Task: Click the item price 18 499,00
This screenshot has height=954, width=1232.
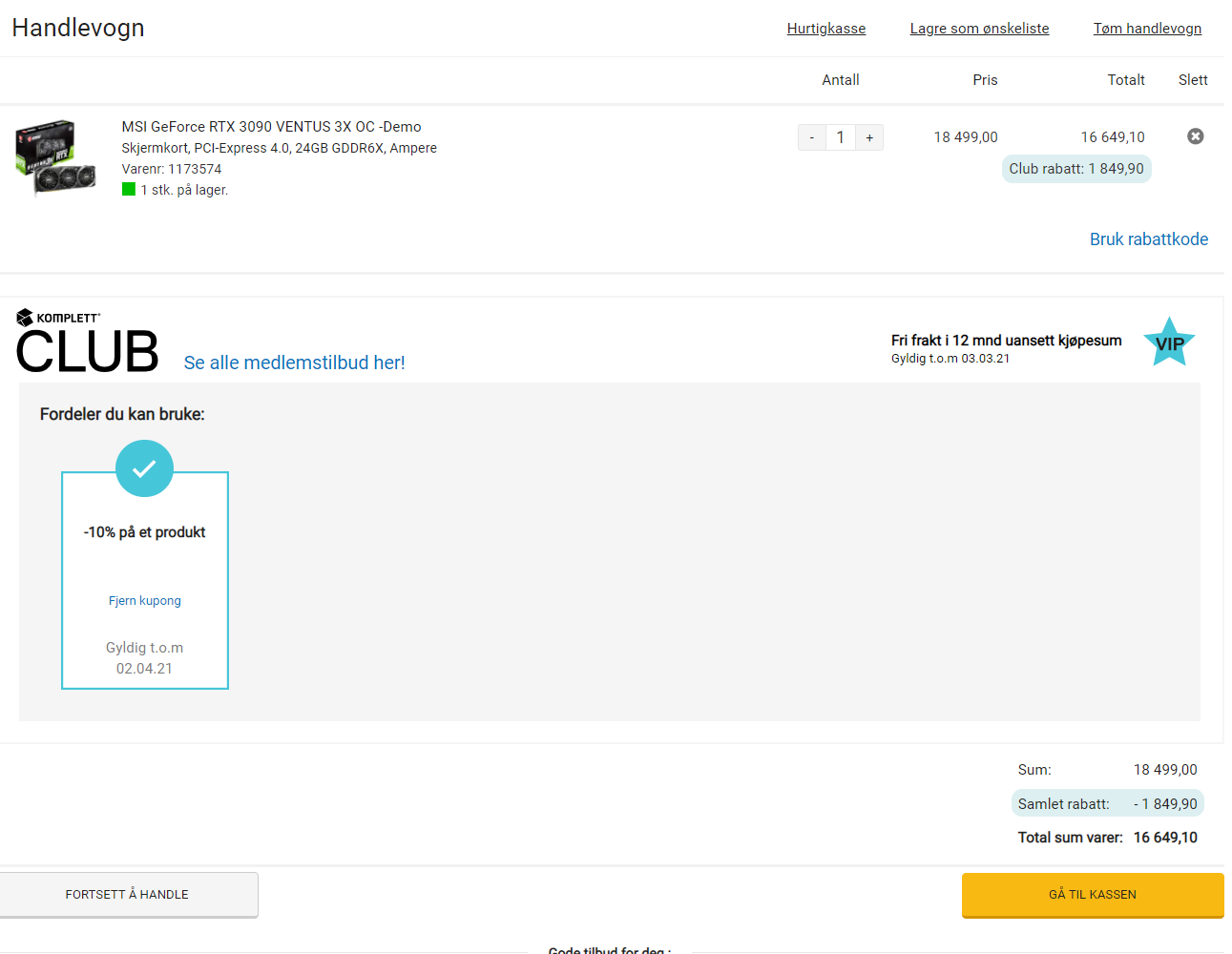Action: (x=966, y=137)
